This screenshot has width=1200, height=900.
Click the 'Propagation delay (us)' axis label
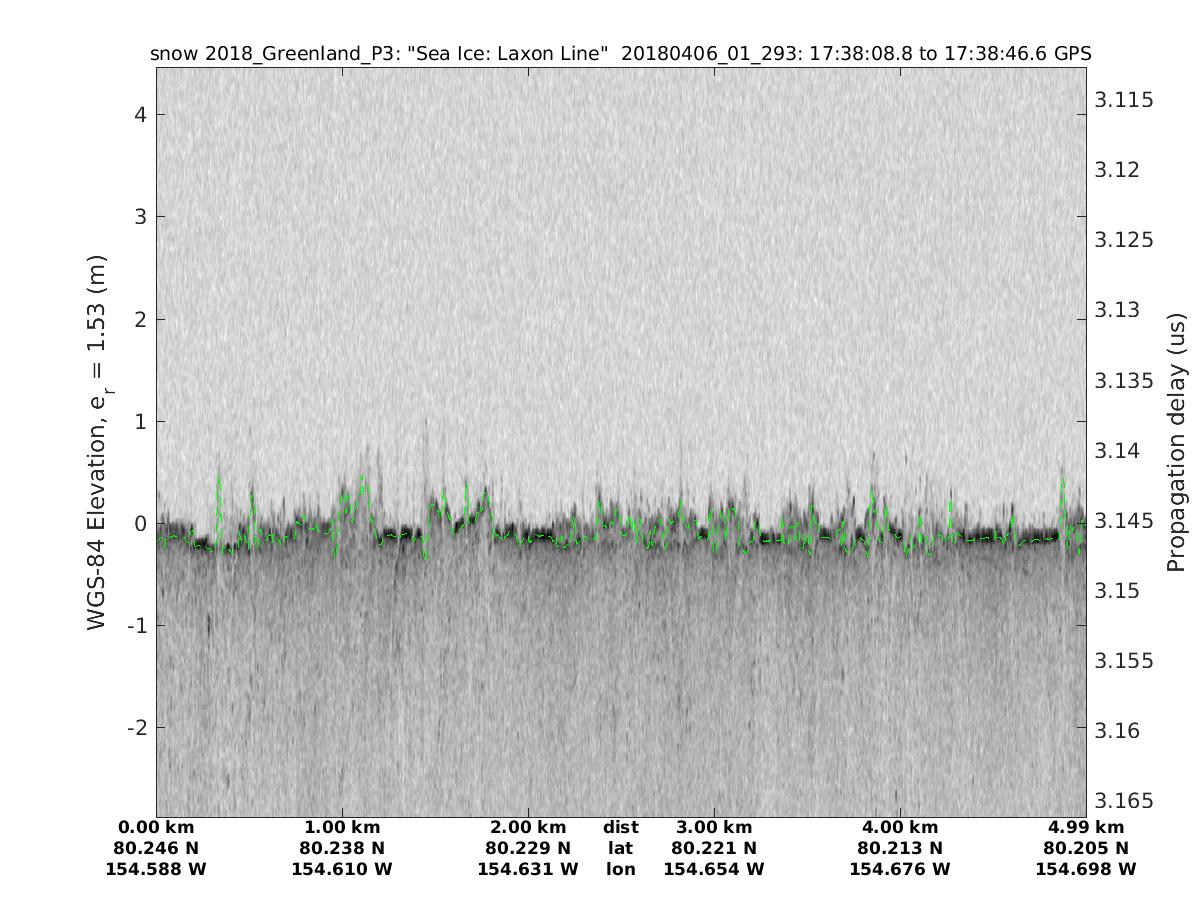coord(1176,442)
